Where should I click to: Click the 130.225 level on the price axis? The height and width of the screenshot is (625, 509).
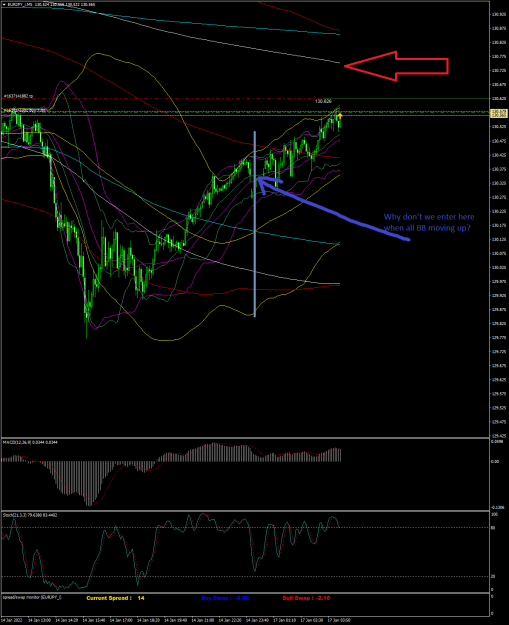point(499,211)
